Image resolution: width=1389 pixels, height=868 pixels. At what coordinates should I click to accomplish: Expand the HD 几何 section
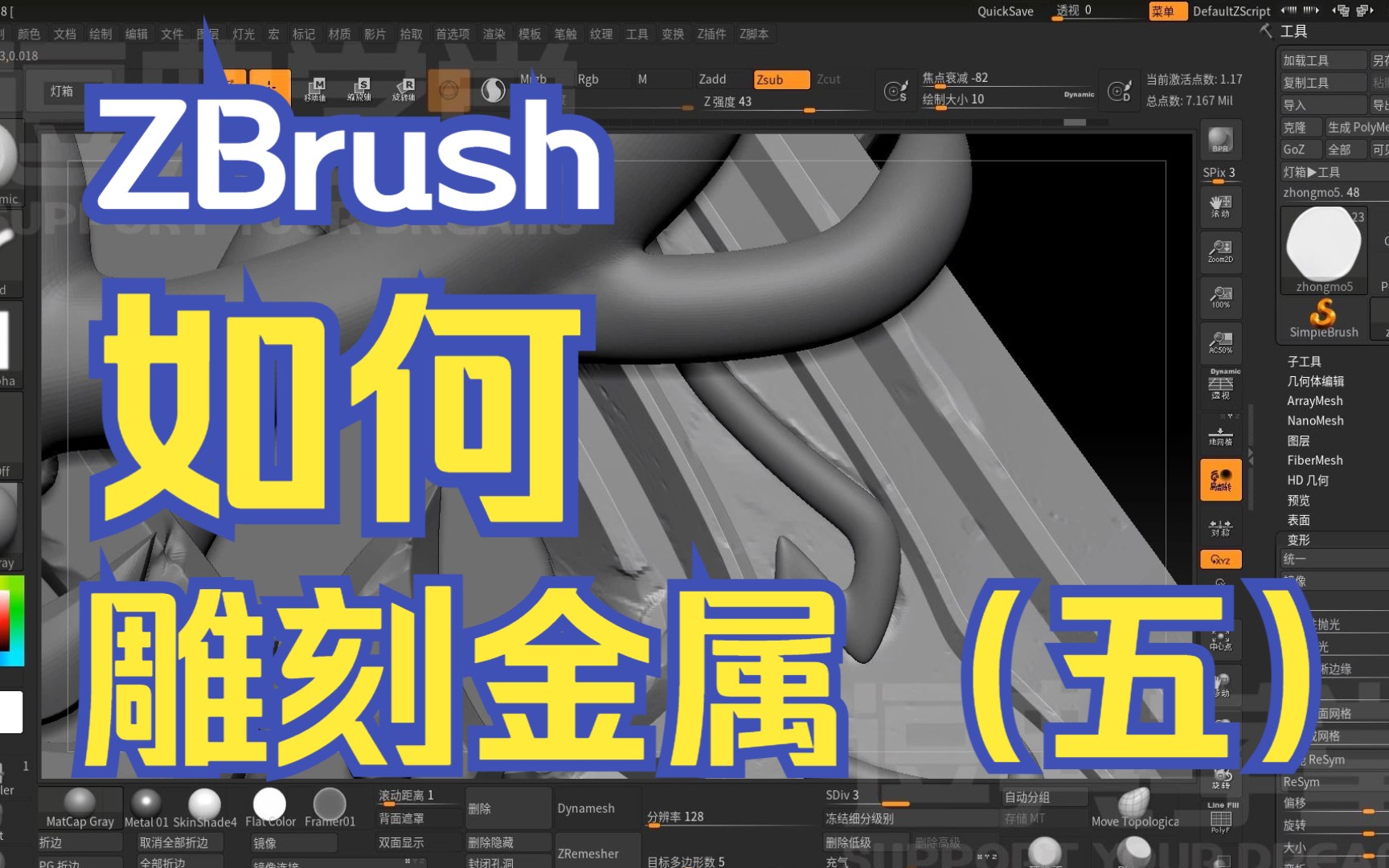point(1308,480)
